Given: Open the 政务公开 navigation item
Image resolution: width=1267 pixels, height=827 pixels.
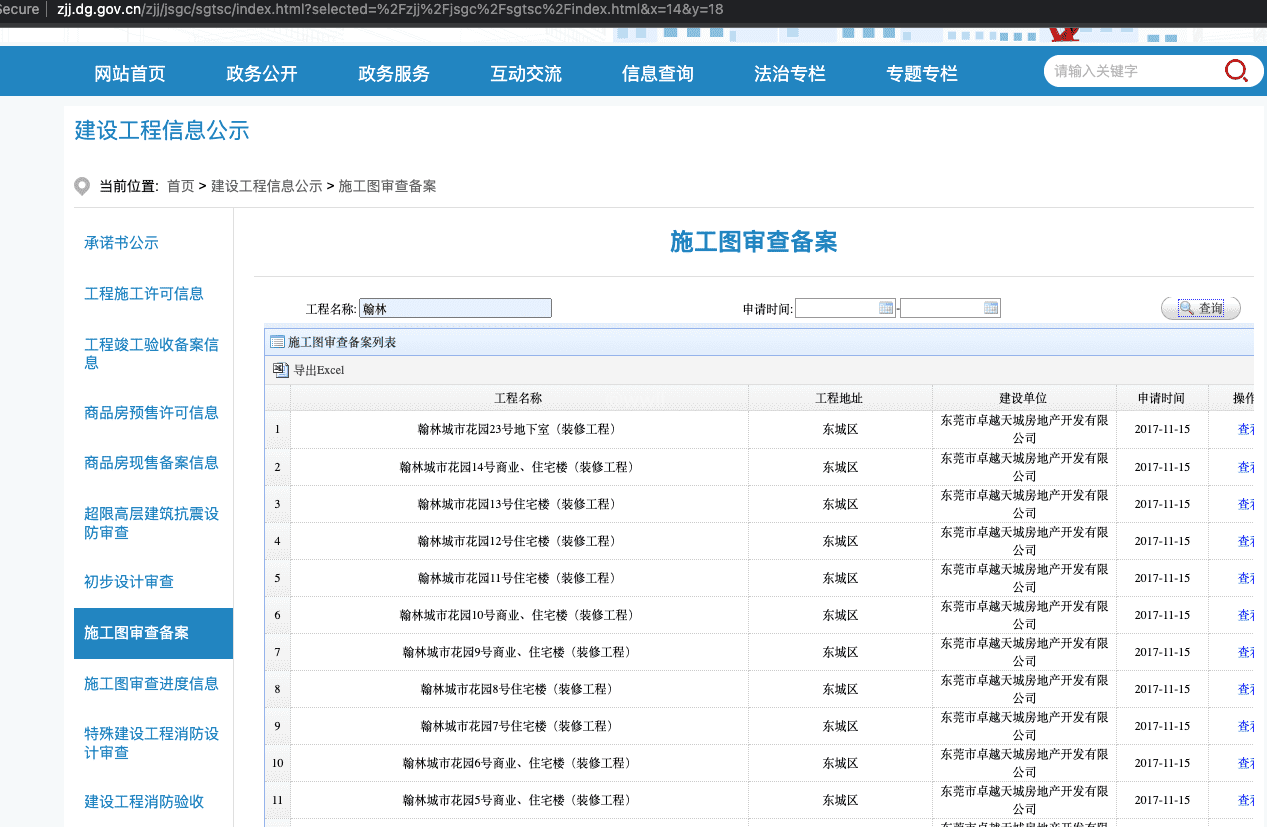Looking at the screenshot, I should pyautogui.click(x=262, y=74).
